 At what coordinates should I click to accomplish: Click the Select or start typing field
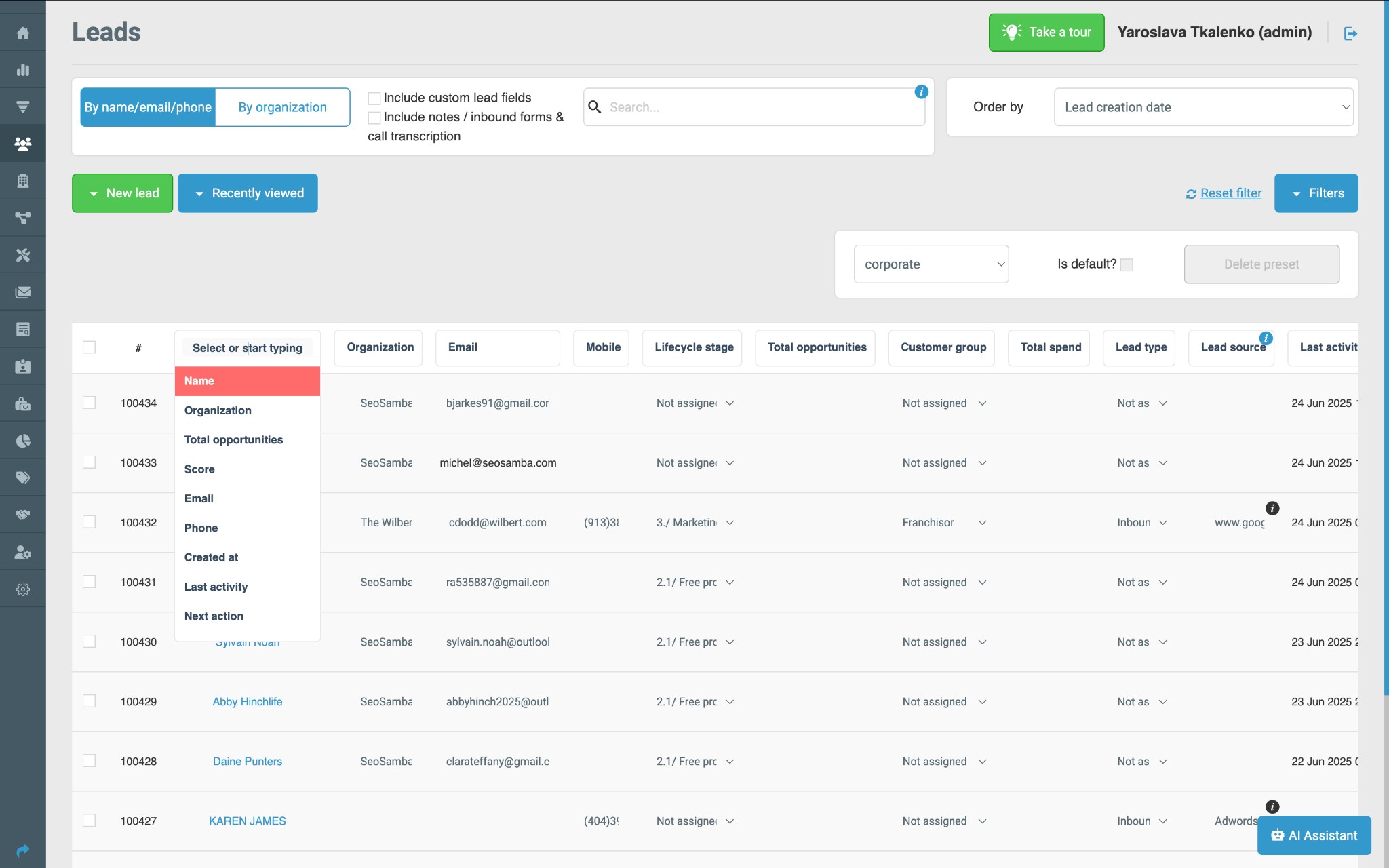pyautogui.click(x=248, y=348)
